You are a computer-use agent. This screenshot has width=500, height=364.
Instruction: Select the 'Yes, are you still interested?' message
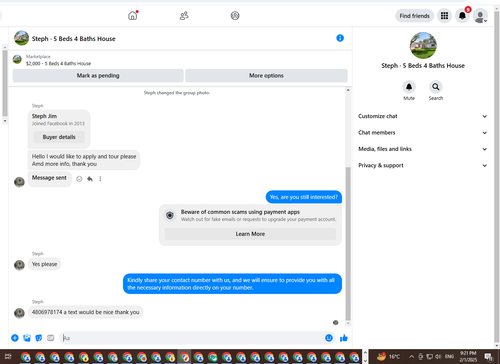304,197
